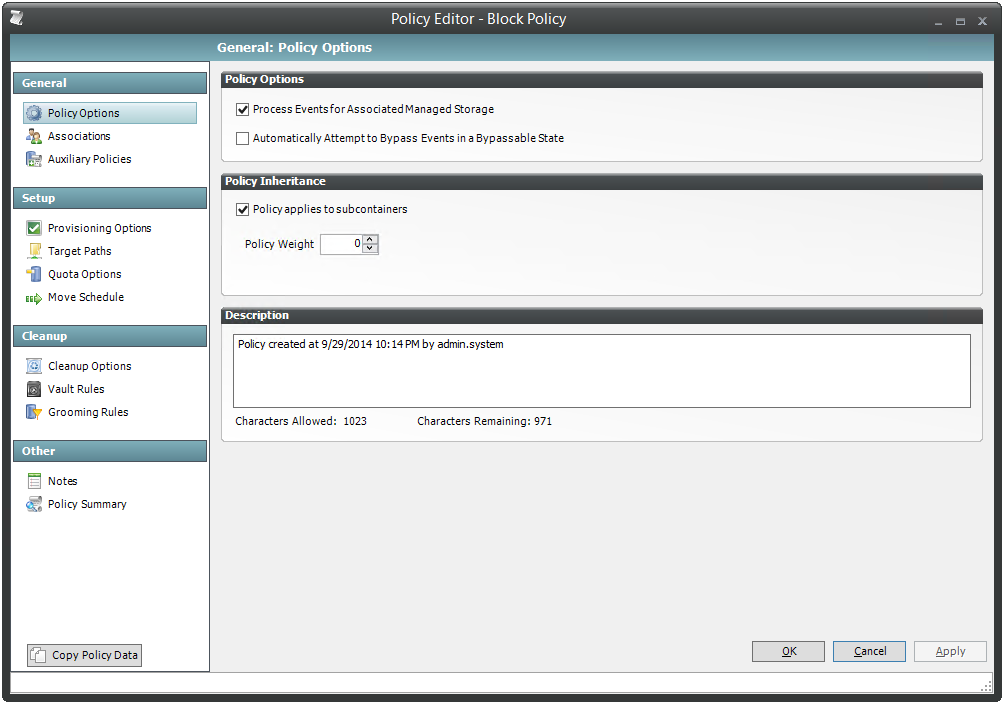Click the Target Paths icon
1004x704 pixels.
(x=34, y=251)
